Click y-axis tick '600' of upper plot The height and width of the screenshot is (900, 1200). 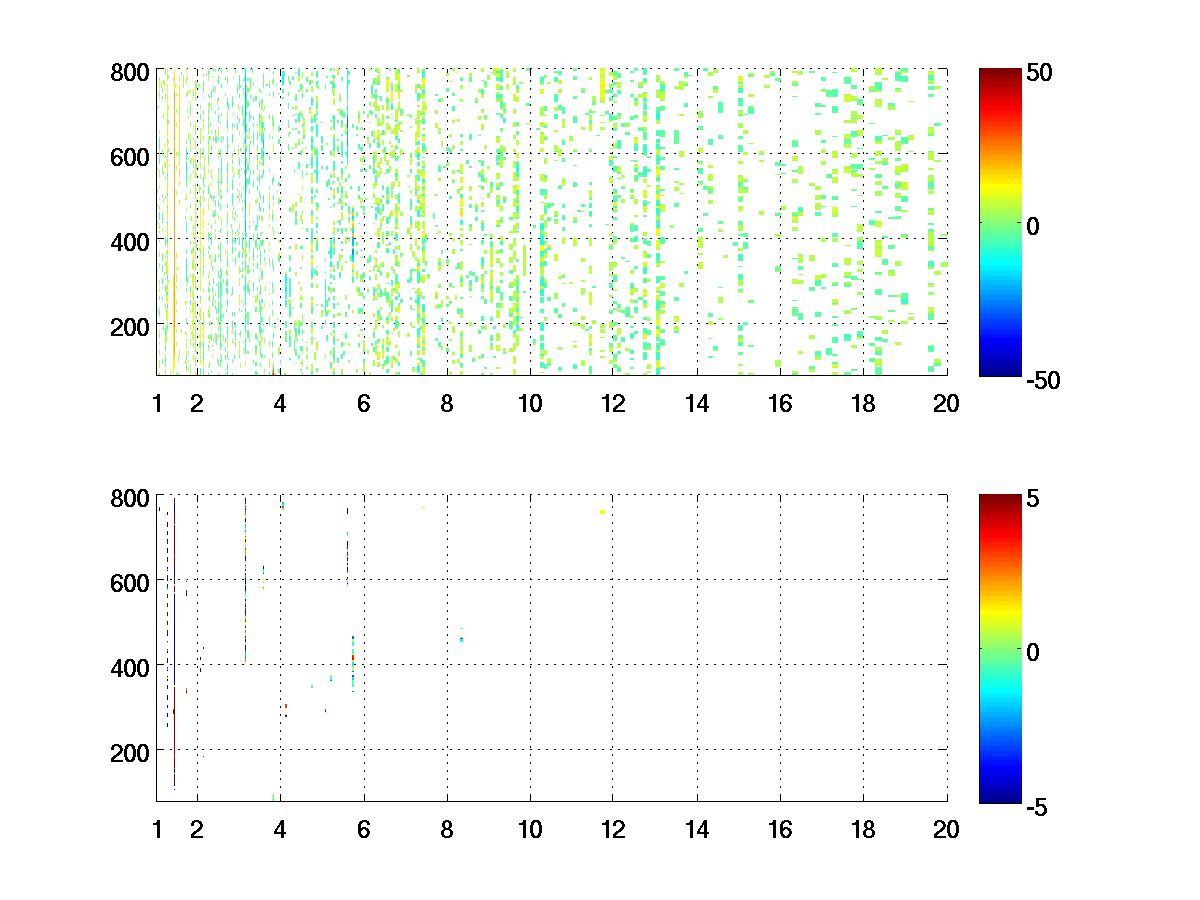pos(130,156)
